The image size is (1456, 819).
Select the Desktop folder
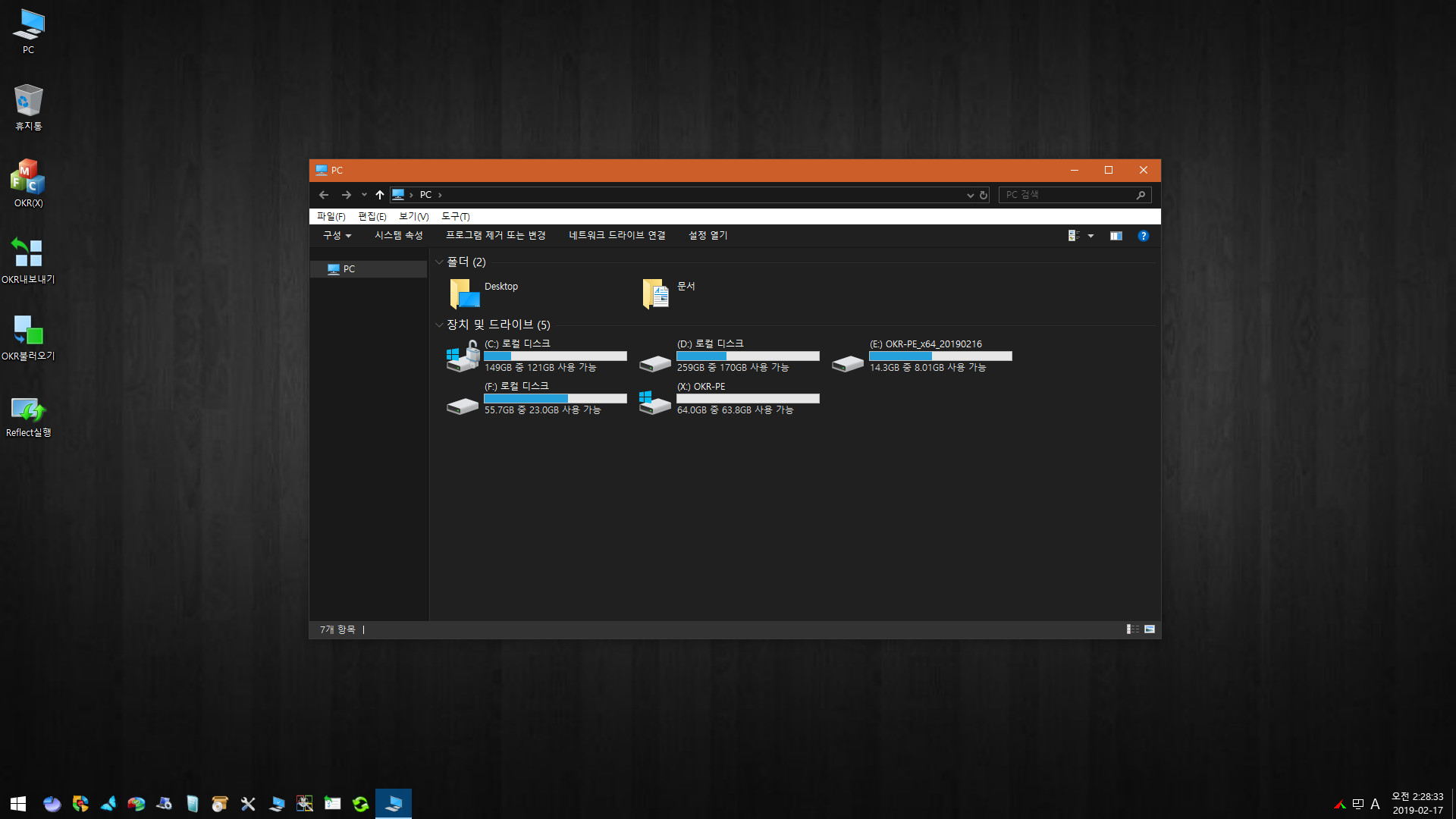point(485,293)
